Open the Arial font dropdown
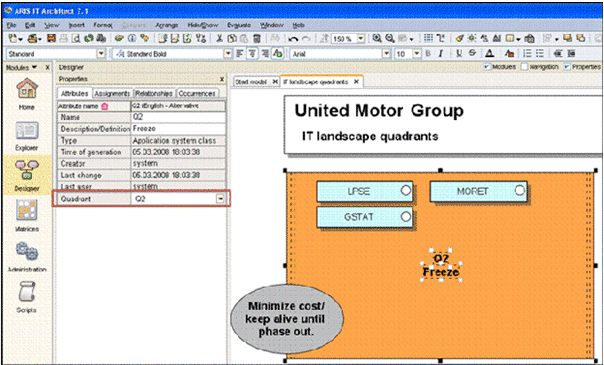The image size is (604, 365). tap(386, 54)
